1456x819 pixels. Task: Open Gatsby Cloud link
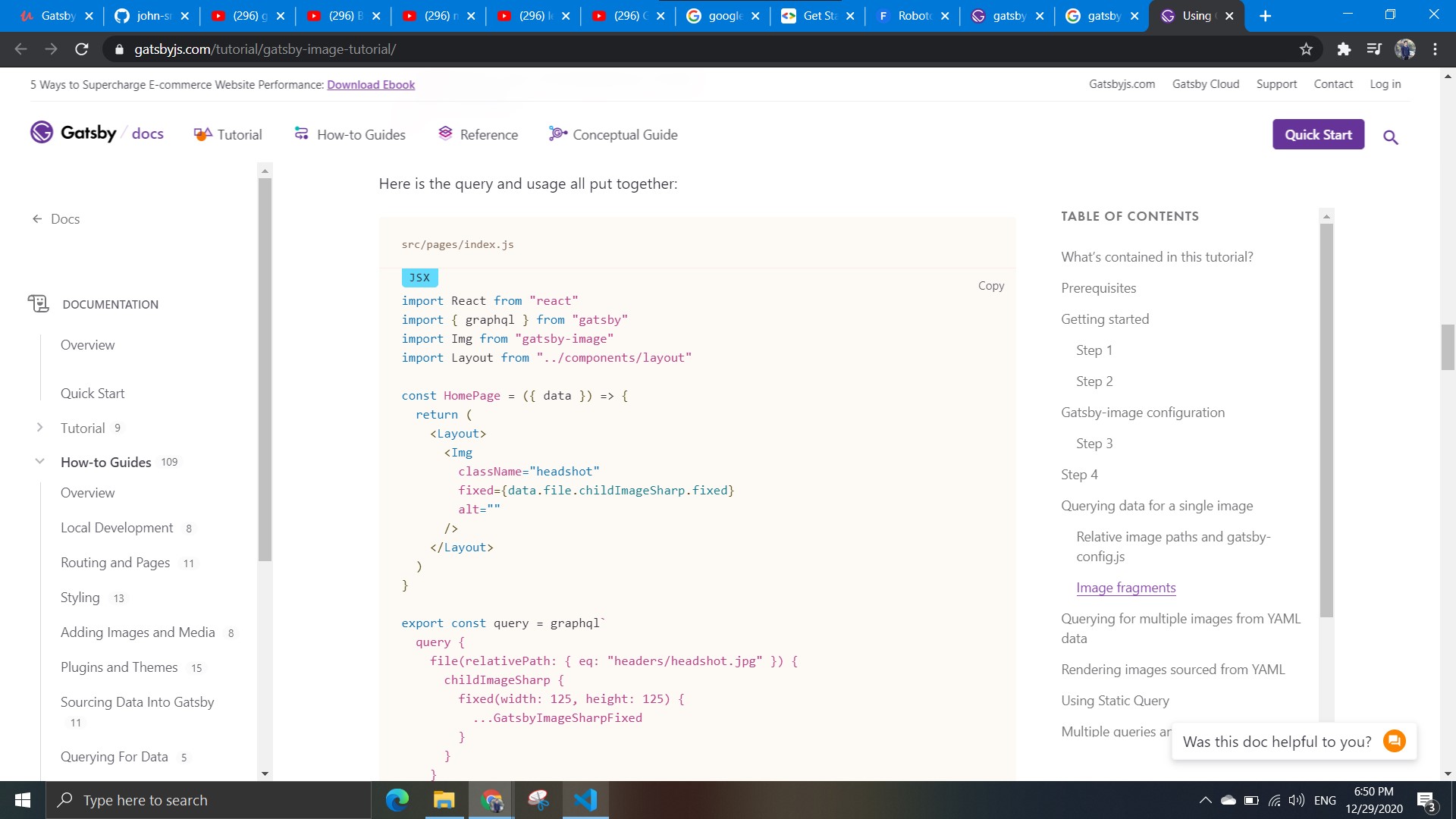point(1205,84)
